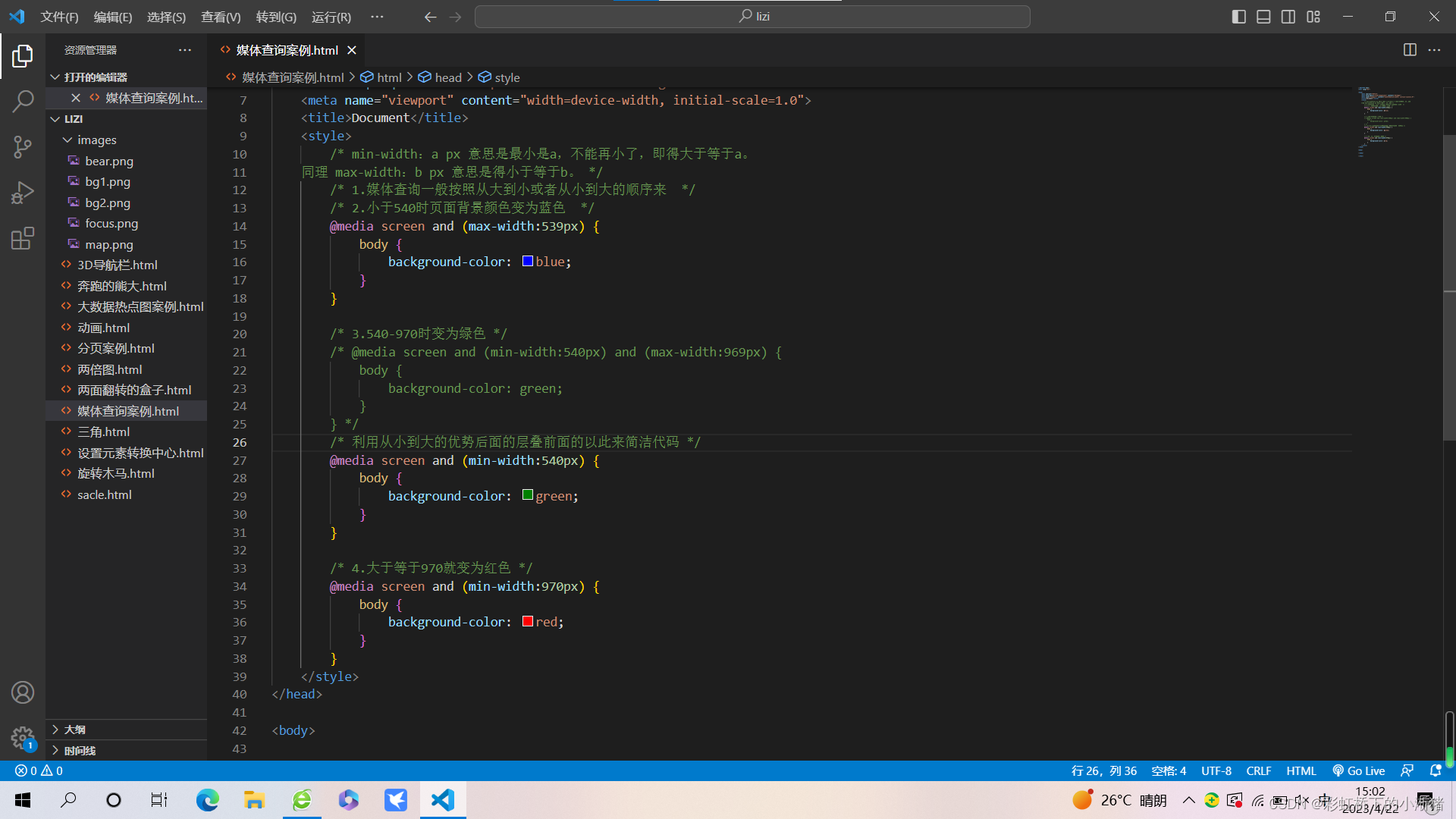Close the 媒体查询案例.html editor tab
Screen dimensions: 1456x819
[x=352, y=50]
